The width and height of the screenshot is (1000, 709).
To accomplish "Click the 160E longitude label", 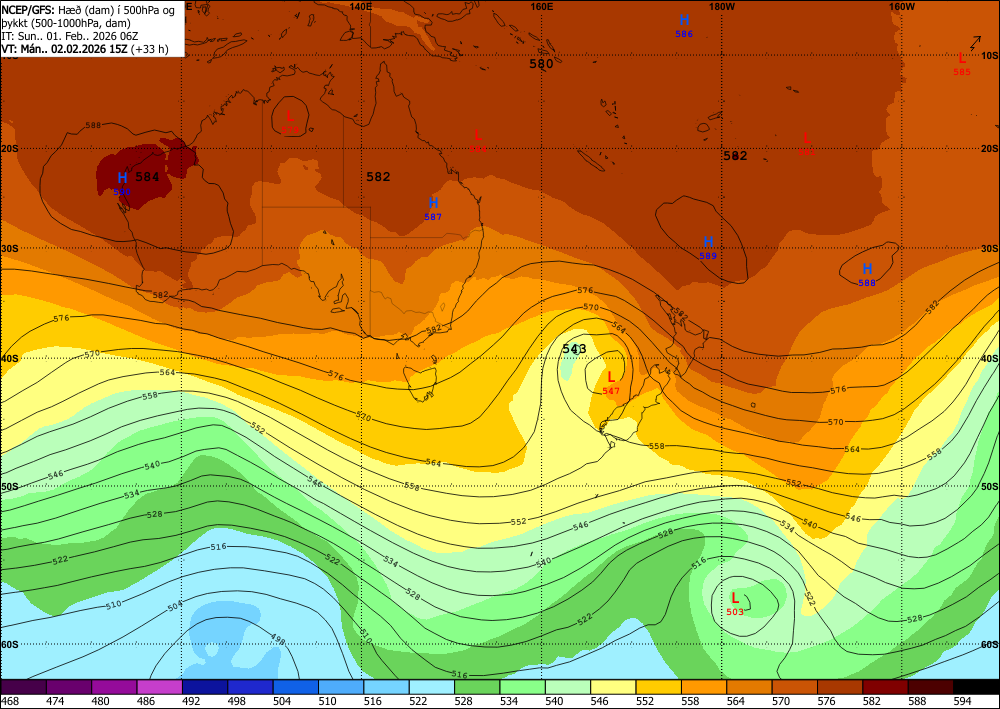I will (541, 6).
